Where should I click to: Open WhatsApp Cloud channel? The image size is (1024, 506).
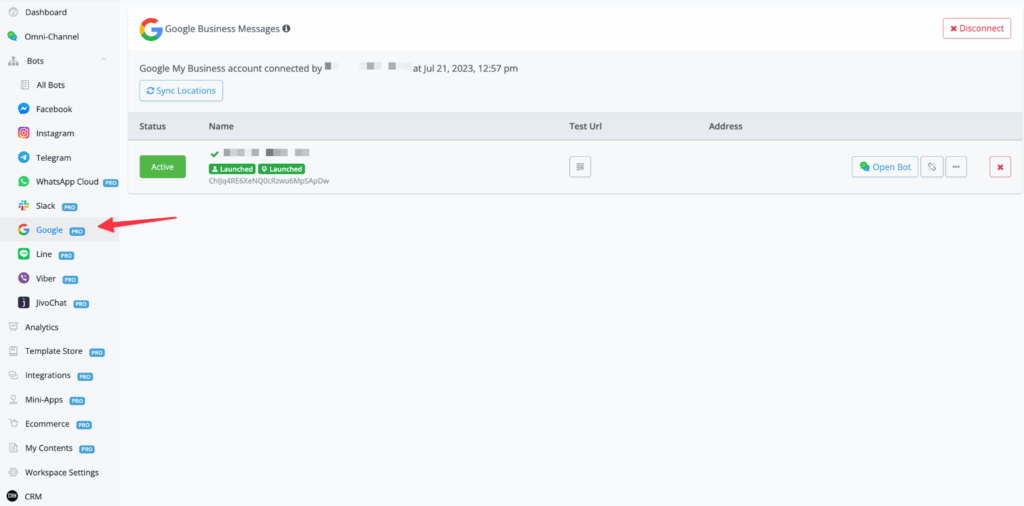pyautogui.click(x=66, y=182)
